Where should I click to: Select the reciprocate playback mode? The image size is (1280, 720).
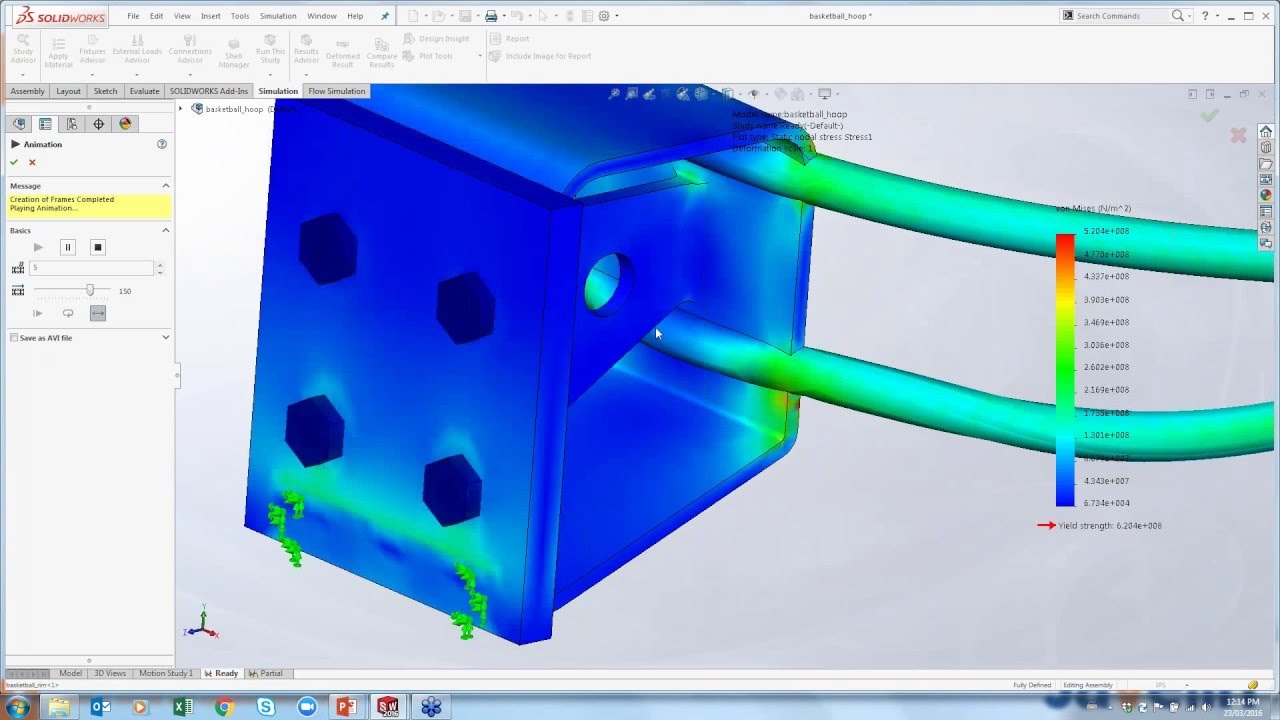coord(97,313)
